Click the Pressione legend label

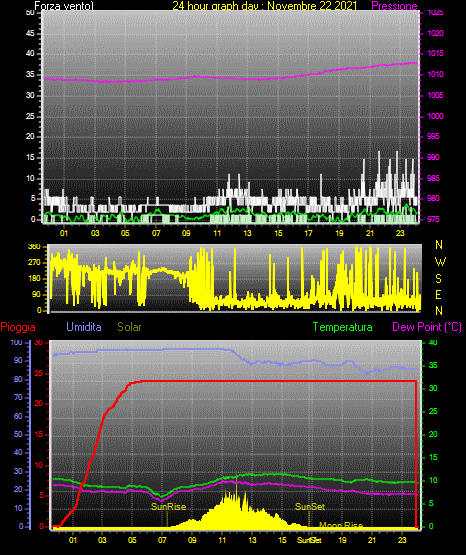pyautogui.click(x=394, y=6)
